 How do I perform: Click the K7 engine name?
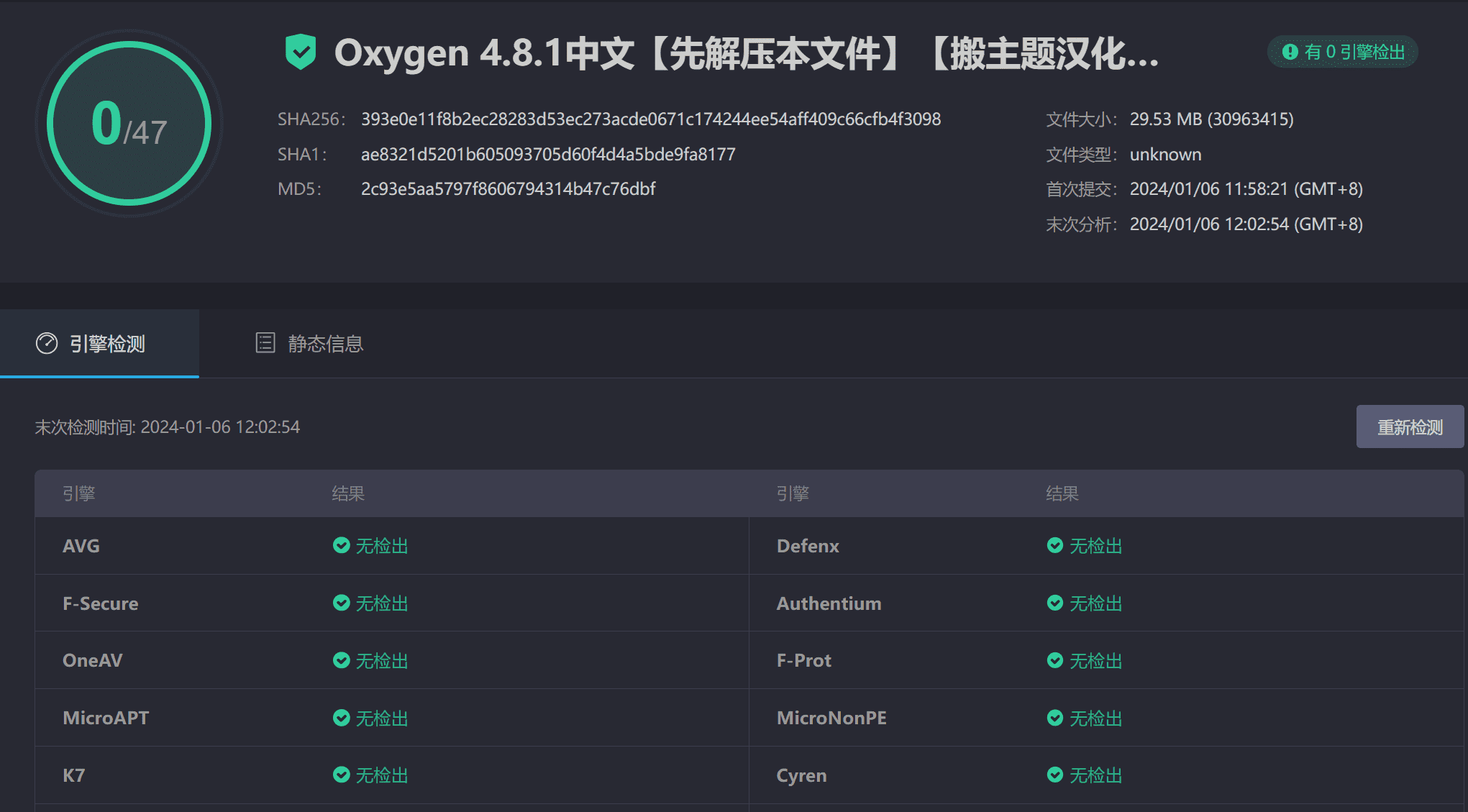coord(74,775)
